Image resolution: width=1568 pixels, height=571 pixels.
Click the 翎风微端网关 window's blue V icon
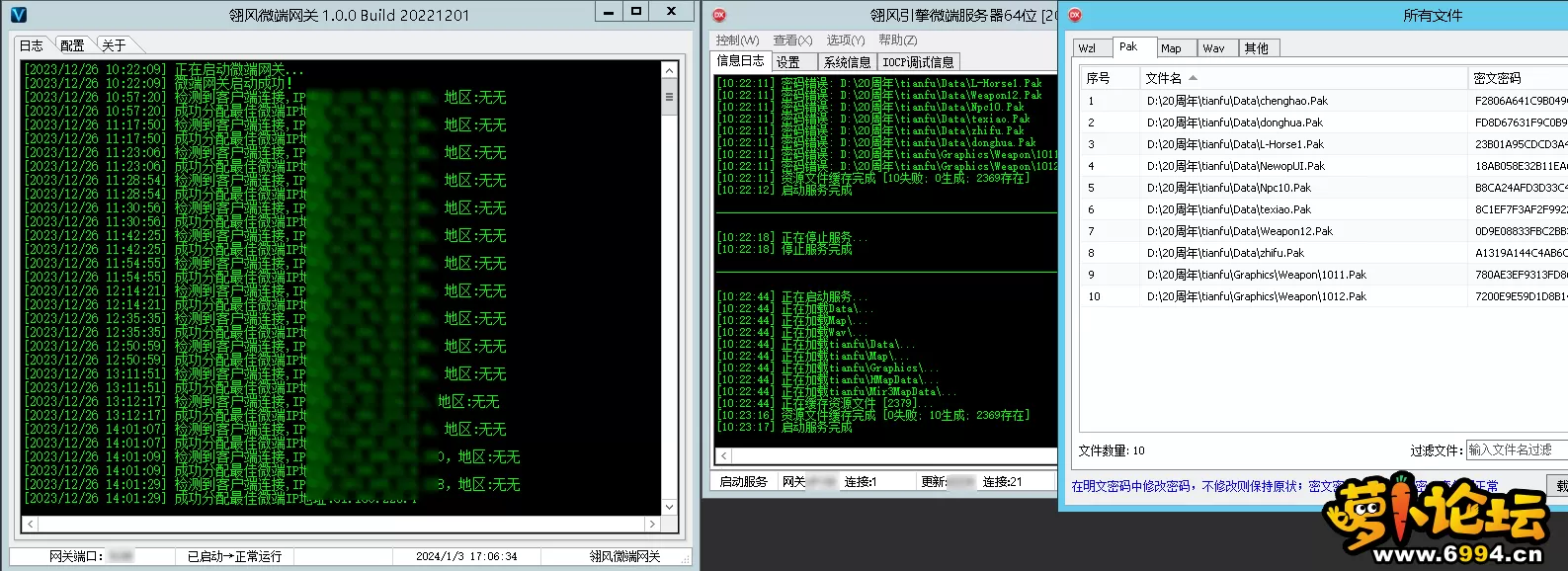18,15
